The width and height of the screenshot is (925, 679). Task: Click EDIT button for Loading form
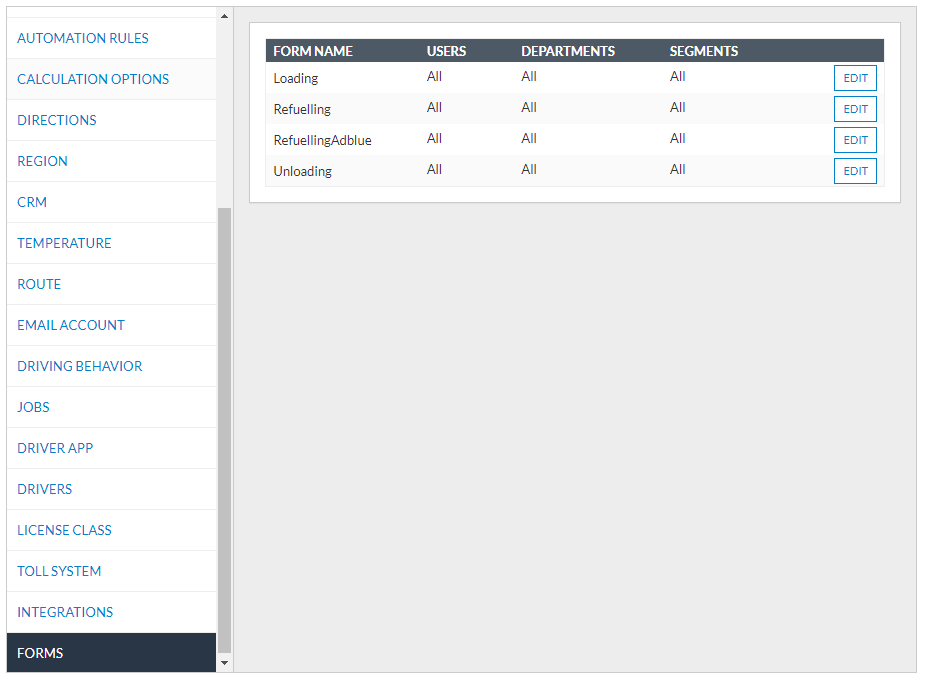click(855, 78)
